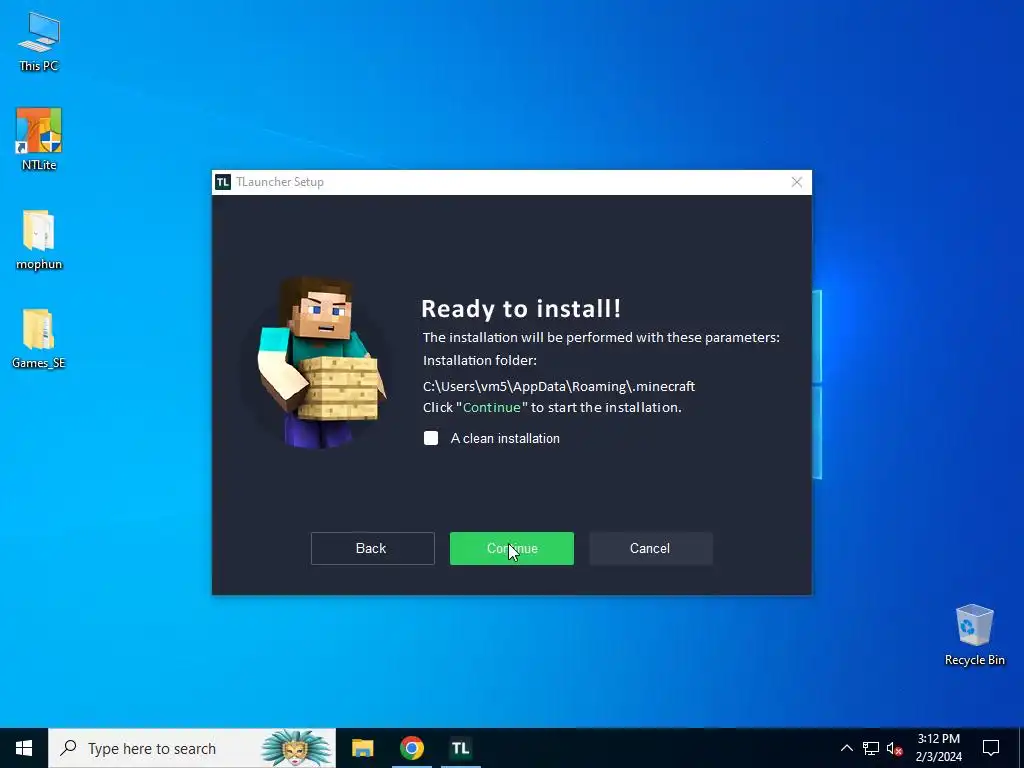Close the TLauncher Setup window
The height and width of the screenshot is (768, 1024).
(797, 182)
